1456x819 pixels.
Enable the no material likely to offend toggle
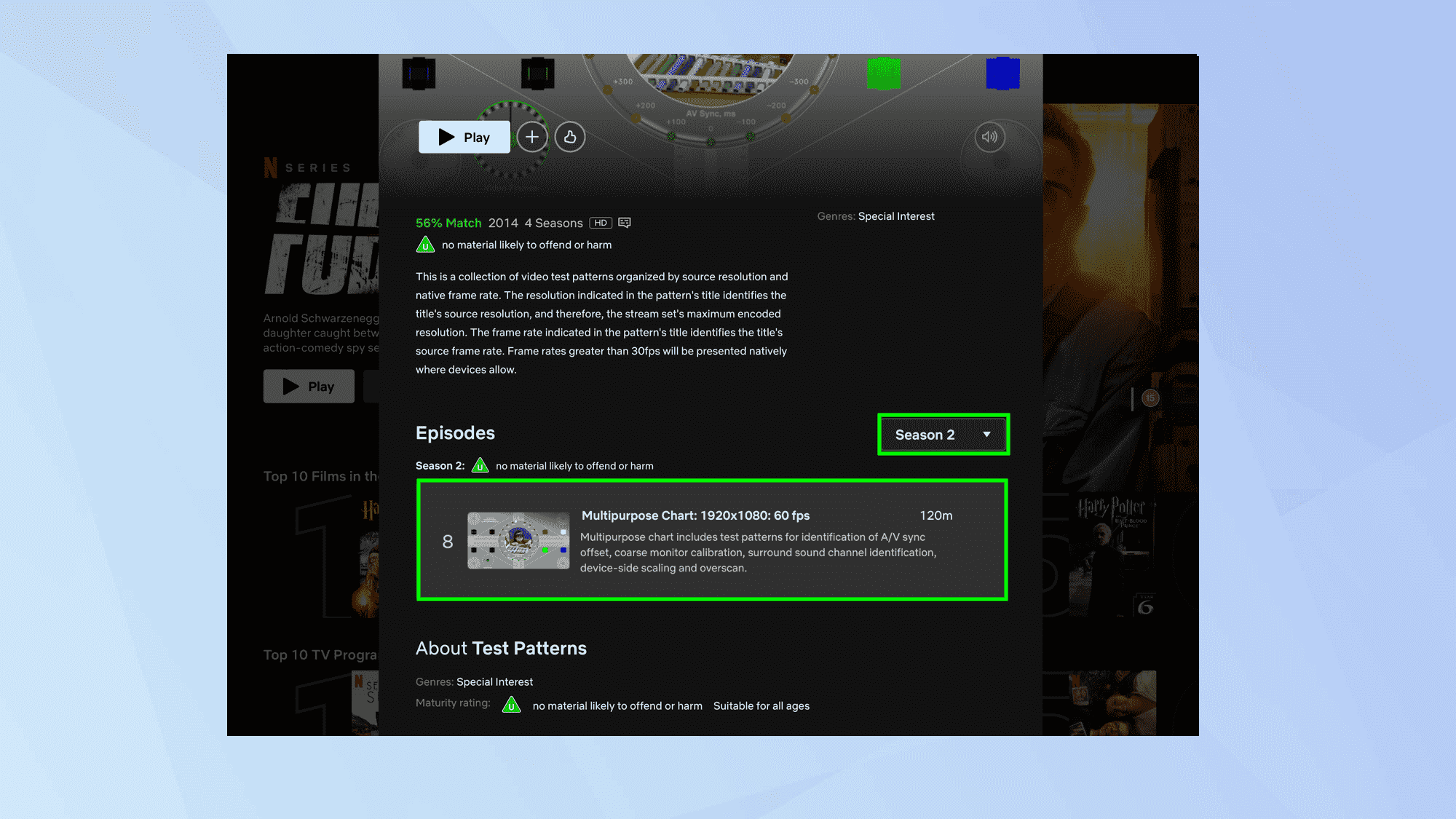coord(425,244)
